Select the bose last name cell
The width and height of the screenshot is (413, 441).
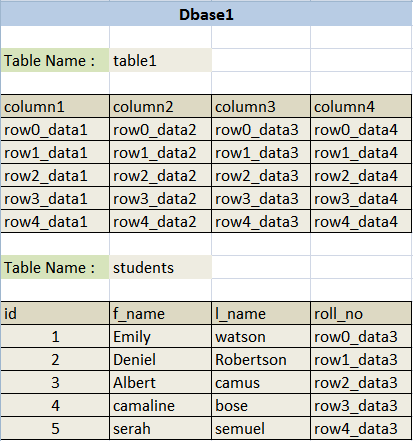tap(261, 405)
